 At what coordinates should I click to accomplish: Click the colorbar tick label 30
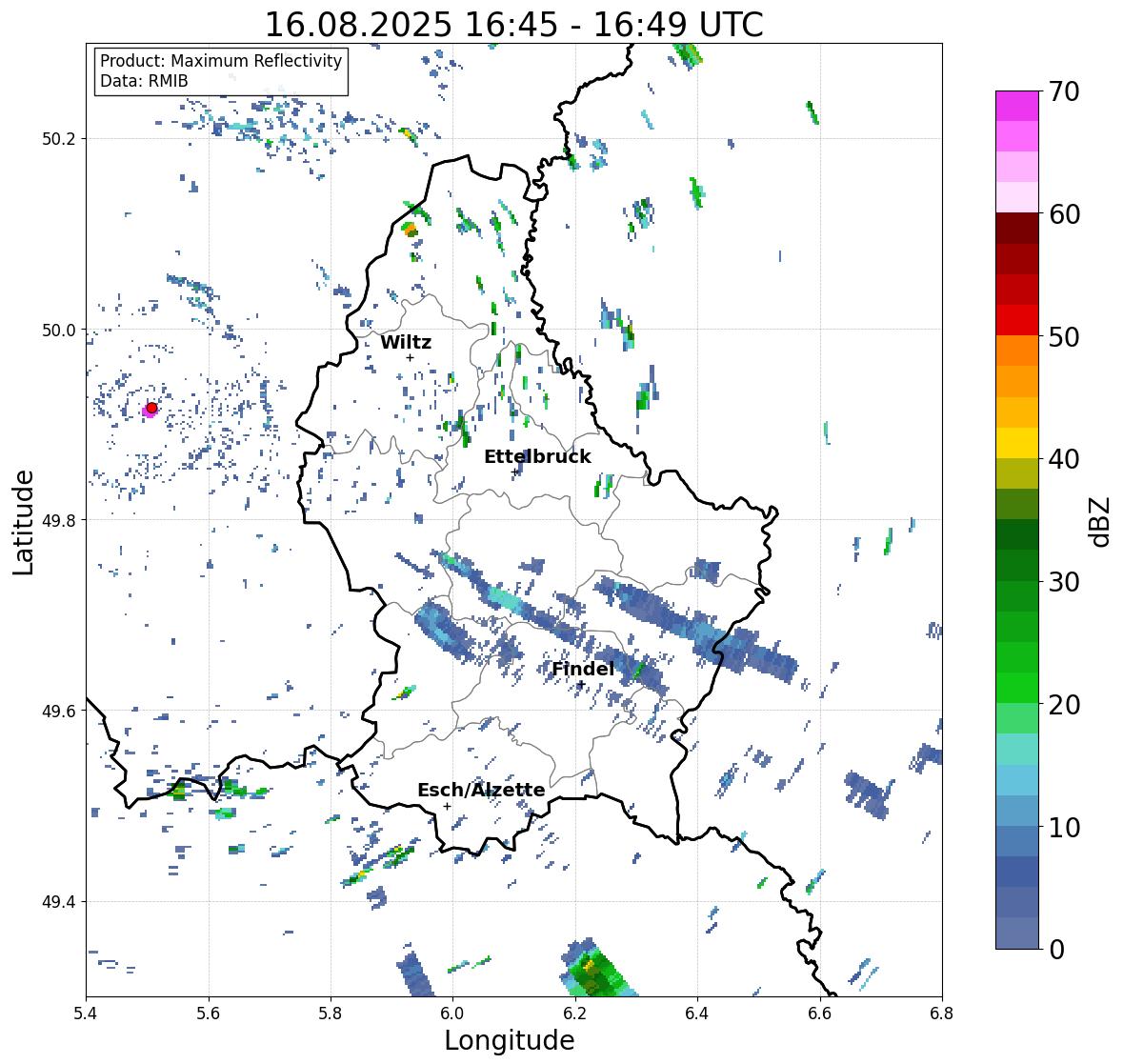tap(1064, 581)
